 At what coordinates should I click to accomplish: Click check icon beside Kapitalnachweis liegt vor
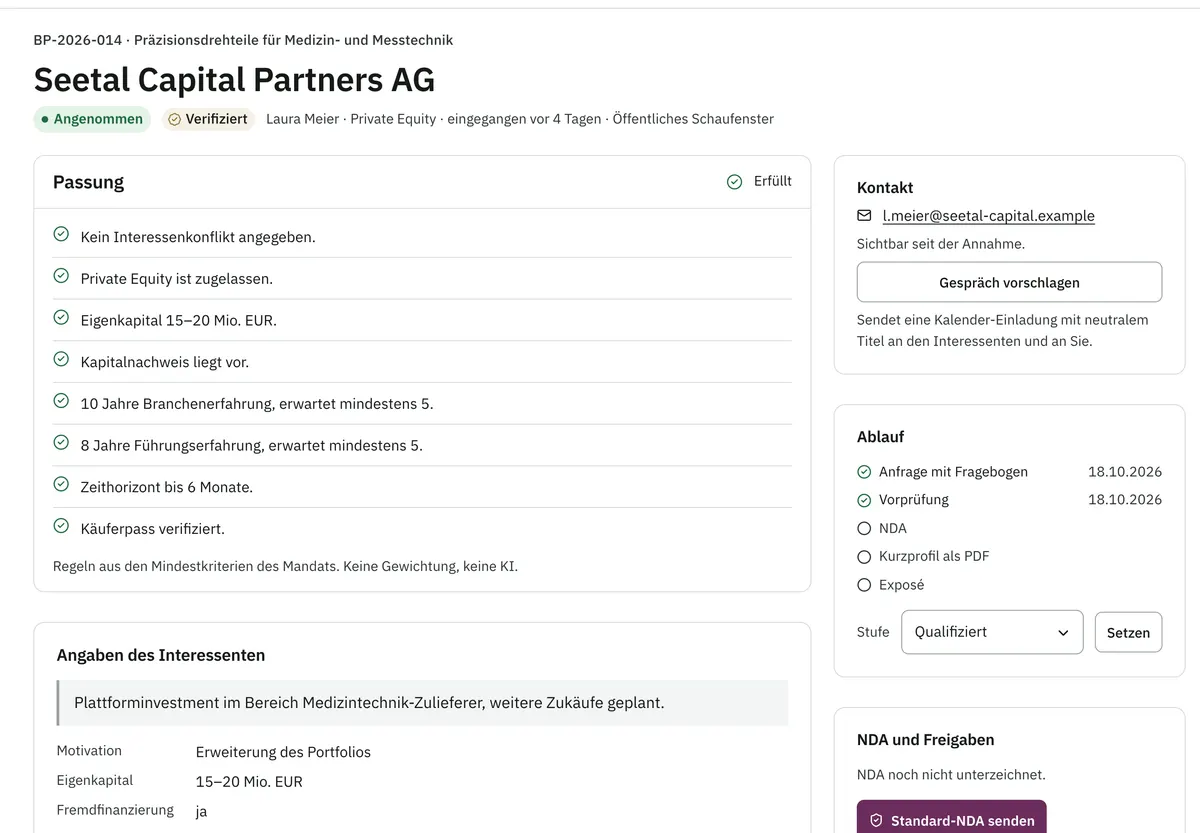(61, 359)
